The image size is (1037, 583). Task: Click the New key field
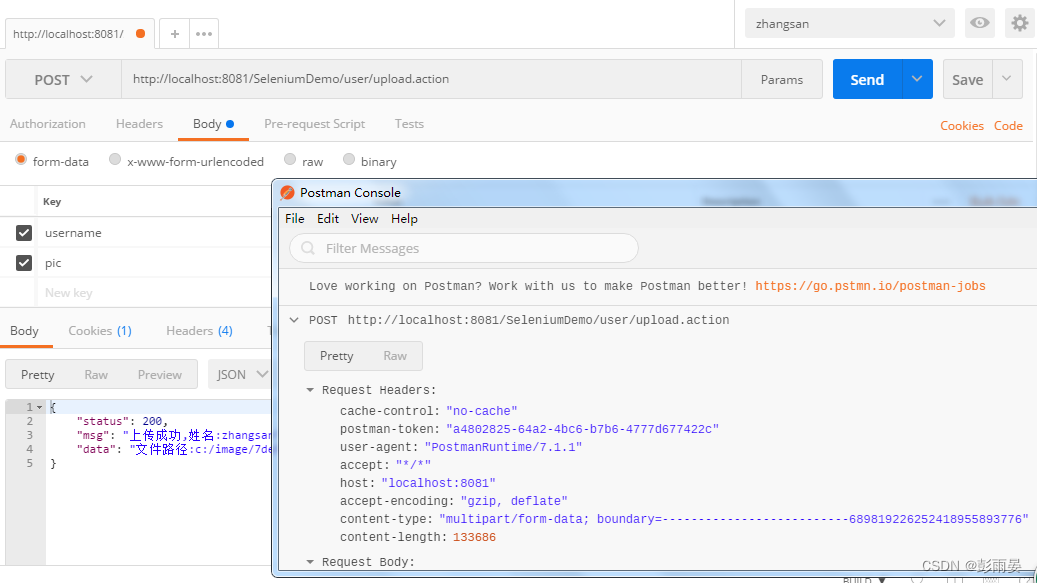point(69,293)
